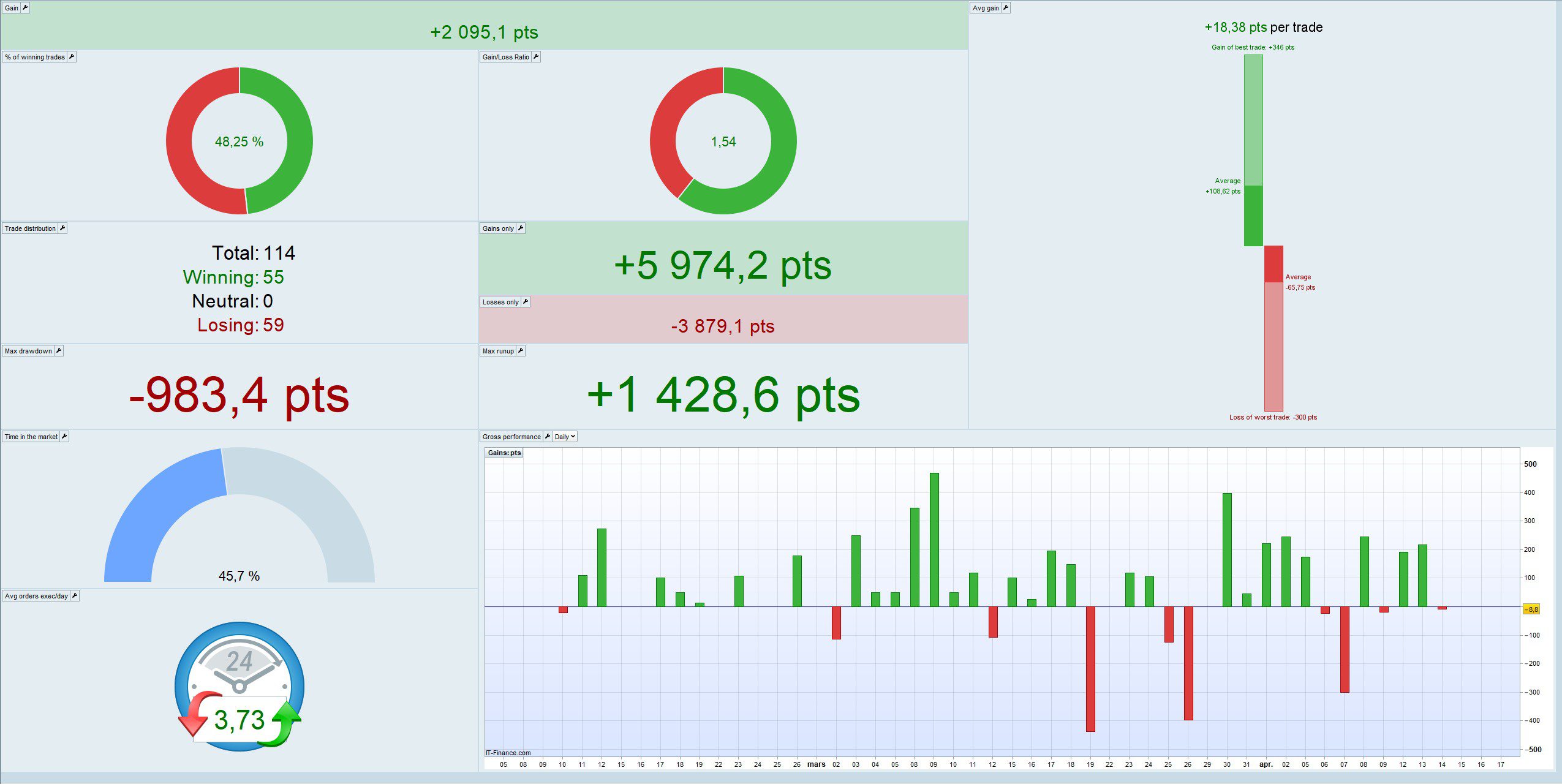The height and width of the screenshot is (784, 1562).
Task: Open Time in the market wrench icon
Action: [x=64, y=437]
